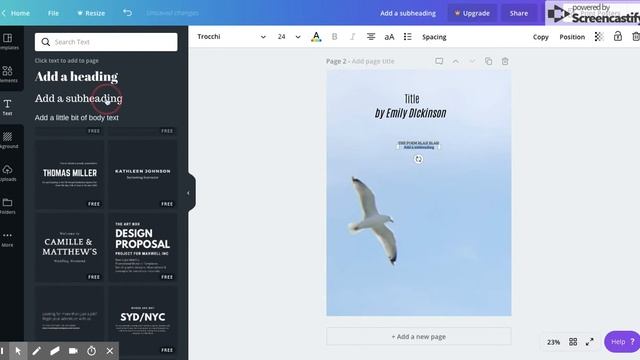Click the Search Text field
Image resolution: width=640 pixels, height=360 pixels.
click(106, 42)
